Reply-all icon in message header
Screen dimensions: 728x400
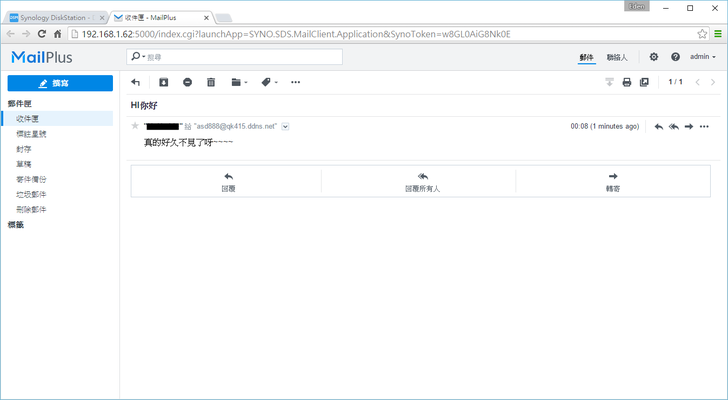674,126
